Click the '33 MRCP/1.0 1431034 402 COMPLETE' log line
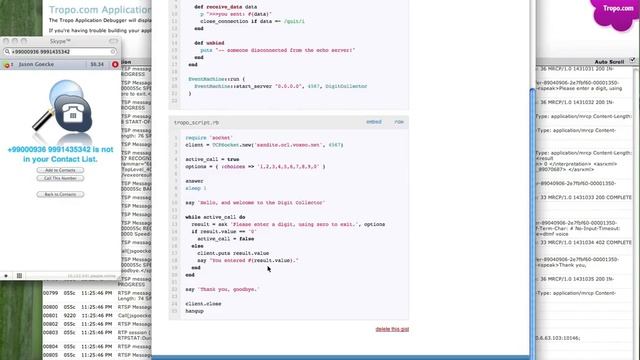Viewport: 640px width, 360px height. coord(585,242)
